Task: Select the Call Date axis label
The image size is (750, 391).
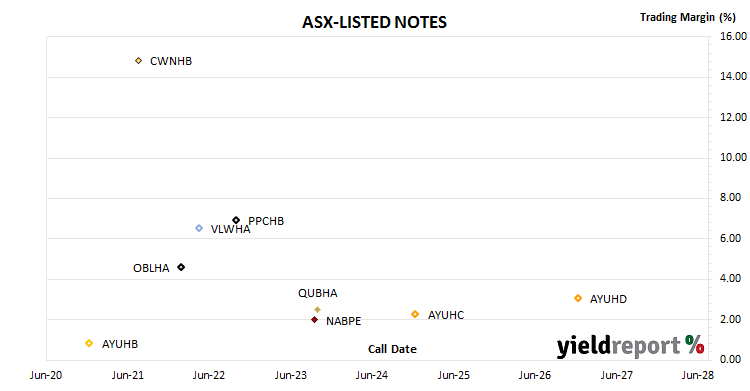Action: pyautogui.click(x=392, y=349)
